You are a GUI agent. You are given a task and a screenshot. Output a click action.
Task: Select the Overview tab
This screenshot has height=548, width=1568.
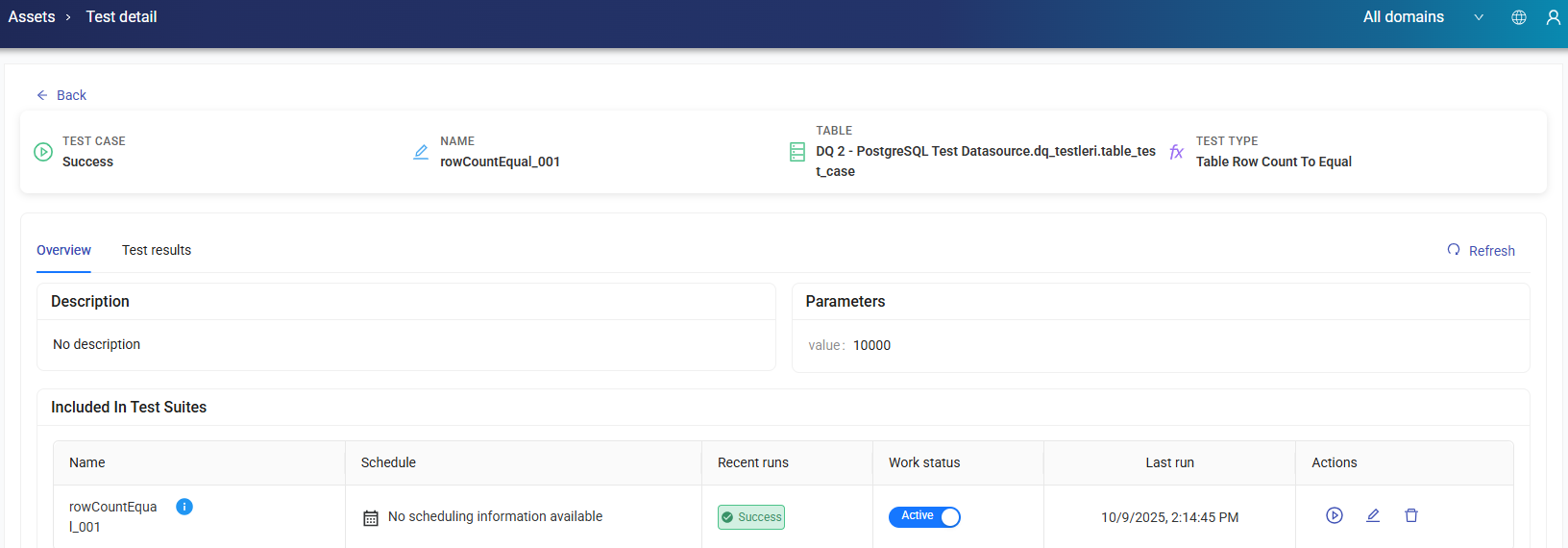[63, 250]
